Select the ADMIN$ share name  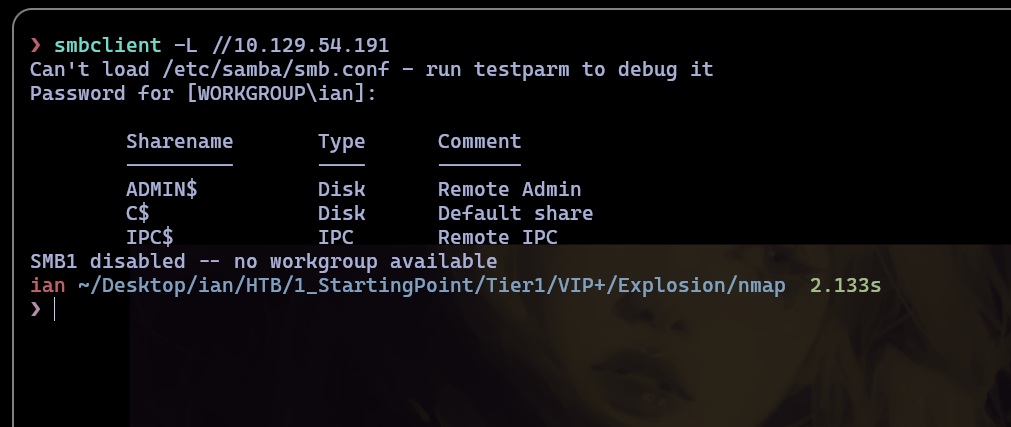[x=162, y=189]
